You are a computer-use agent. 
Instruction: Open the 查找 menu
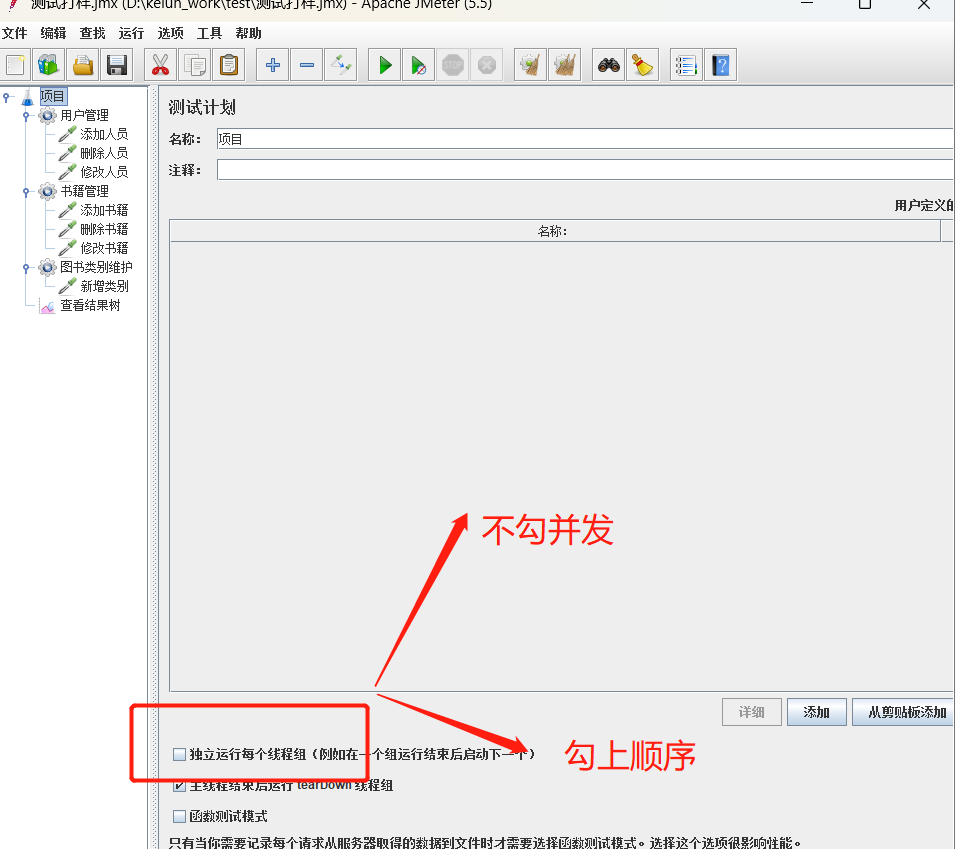tap(92, 33)
